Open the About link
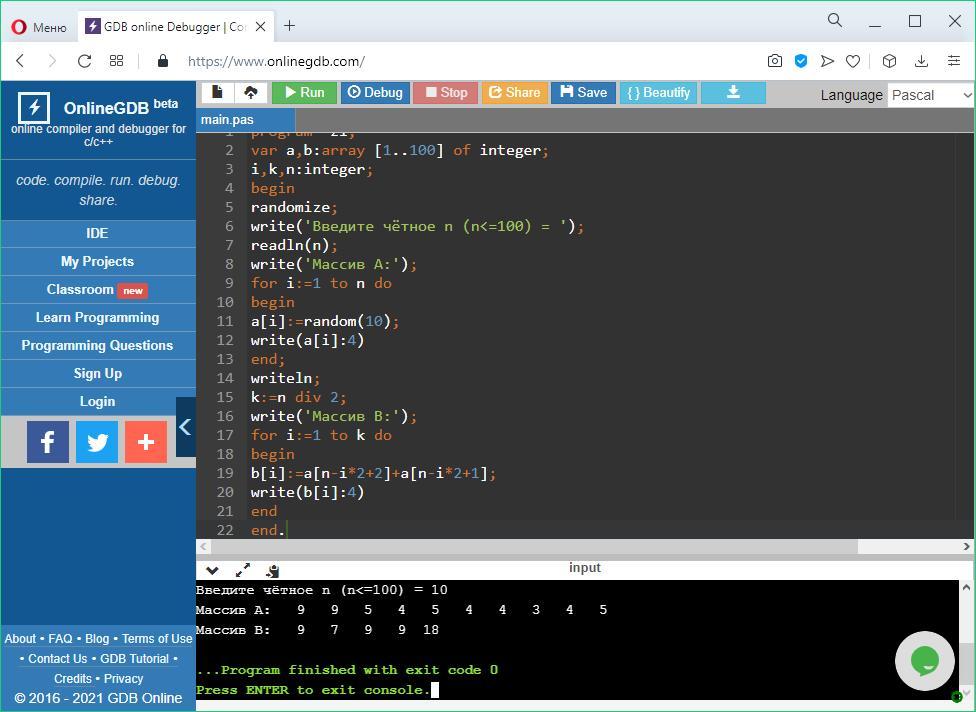 [20, 639]
